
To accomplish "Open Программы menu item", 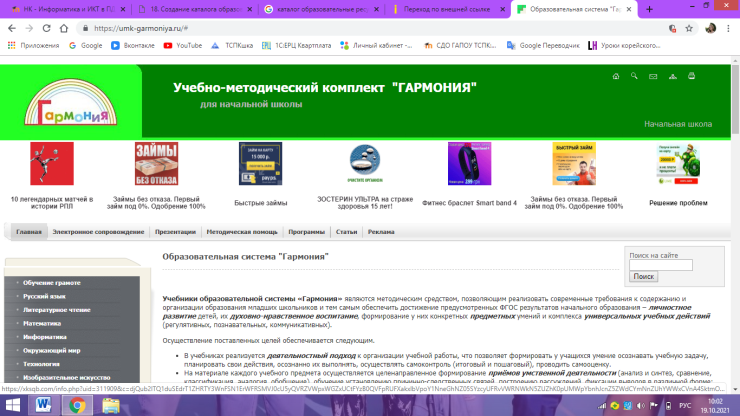I will (x=306, y=232).
